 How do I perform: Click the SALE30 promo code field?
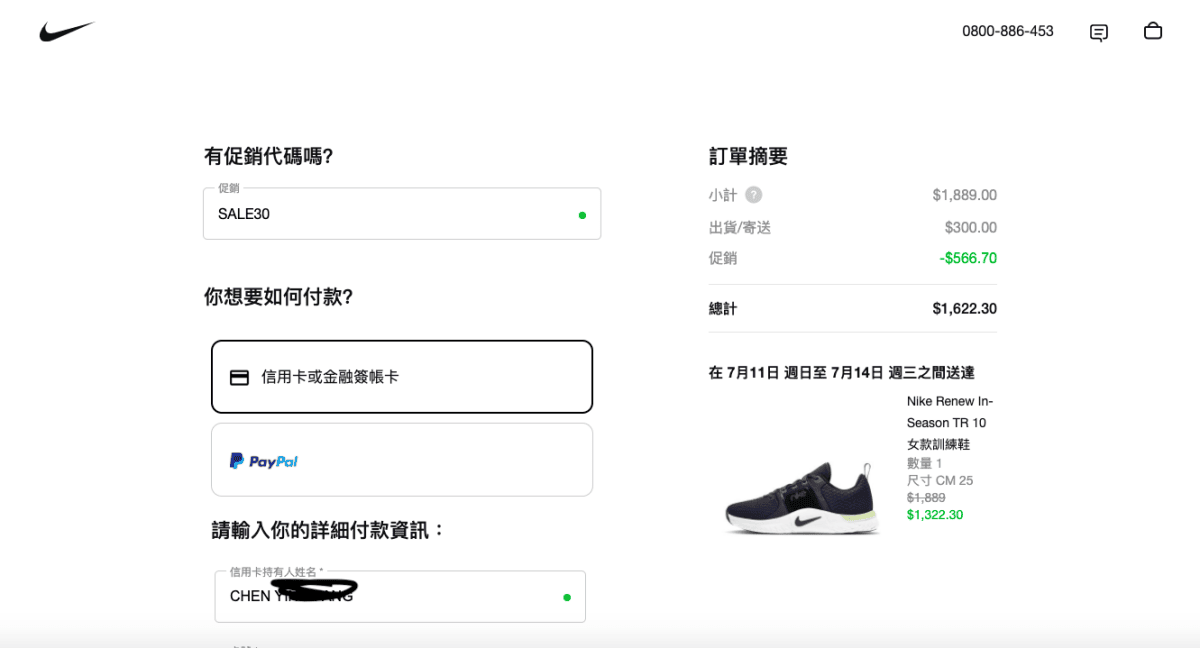coord(390,214)
